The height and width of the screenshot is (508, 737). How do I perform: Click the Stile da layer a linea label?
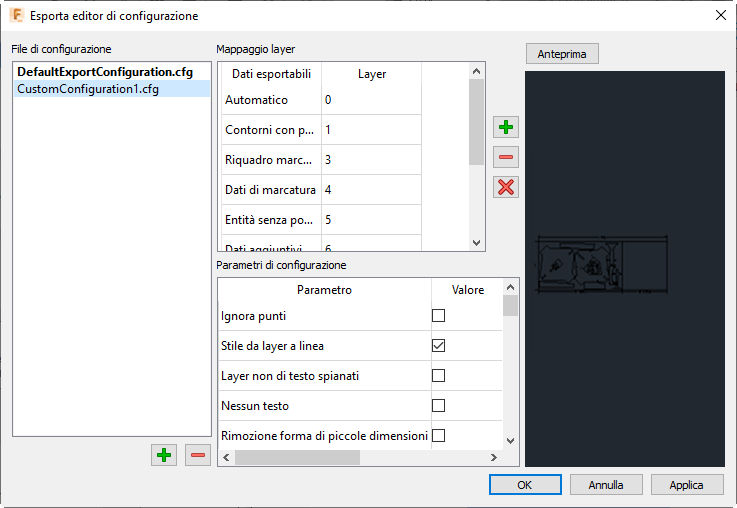(x=272, y=346)
